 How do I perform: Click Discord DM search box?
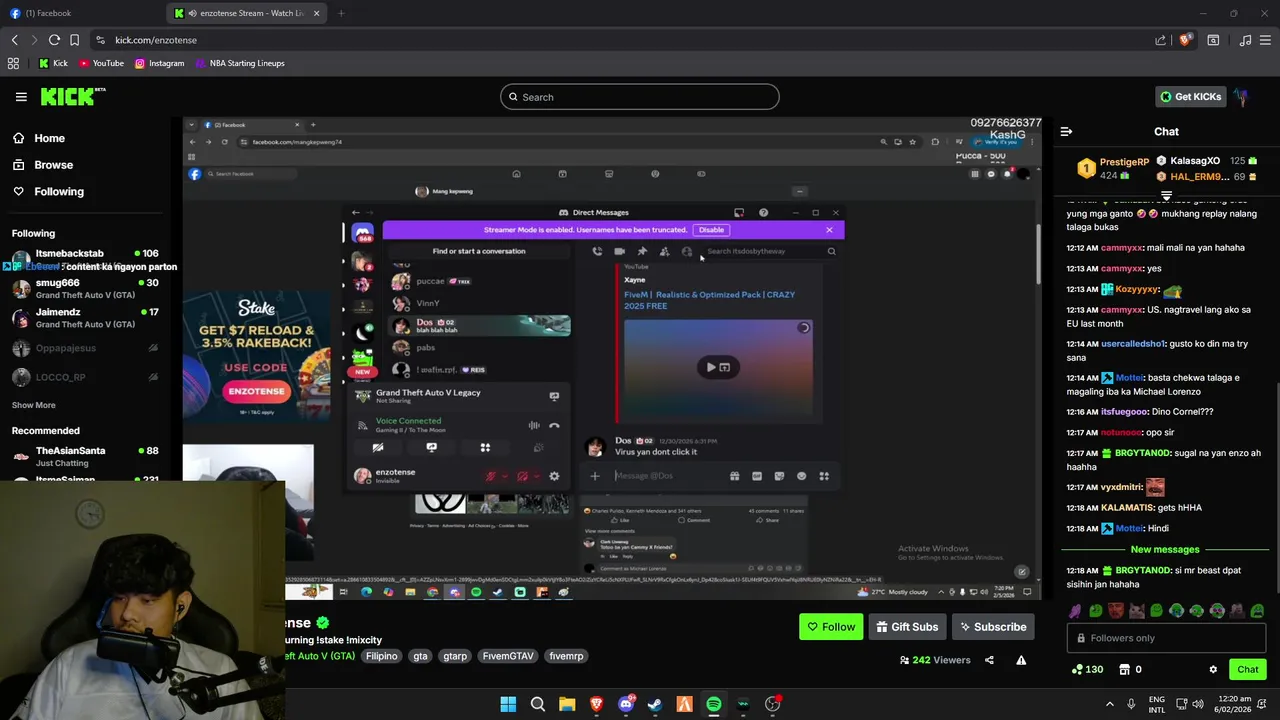(769, 252)
